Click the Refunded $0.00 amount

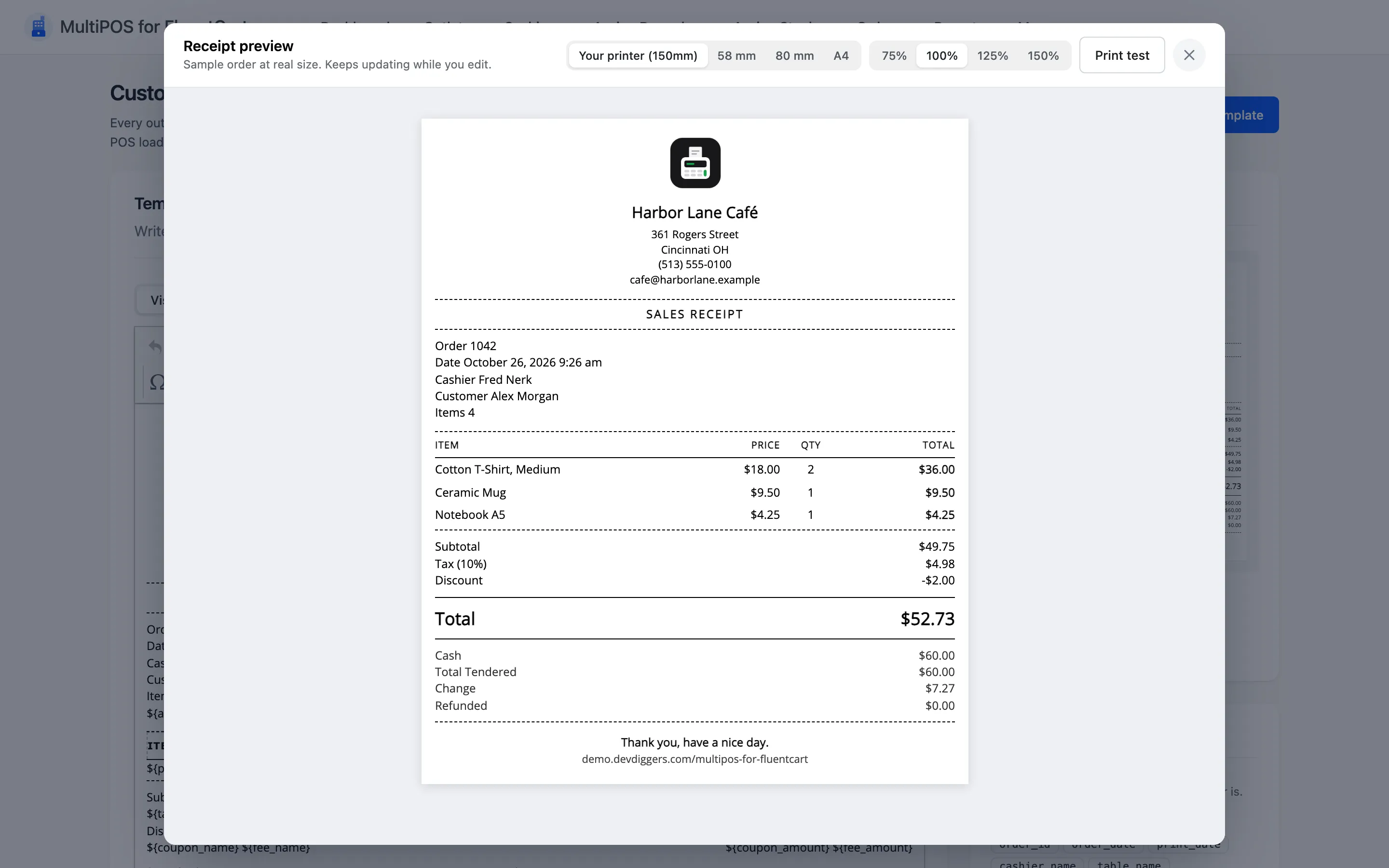point(940,705)
